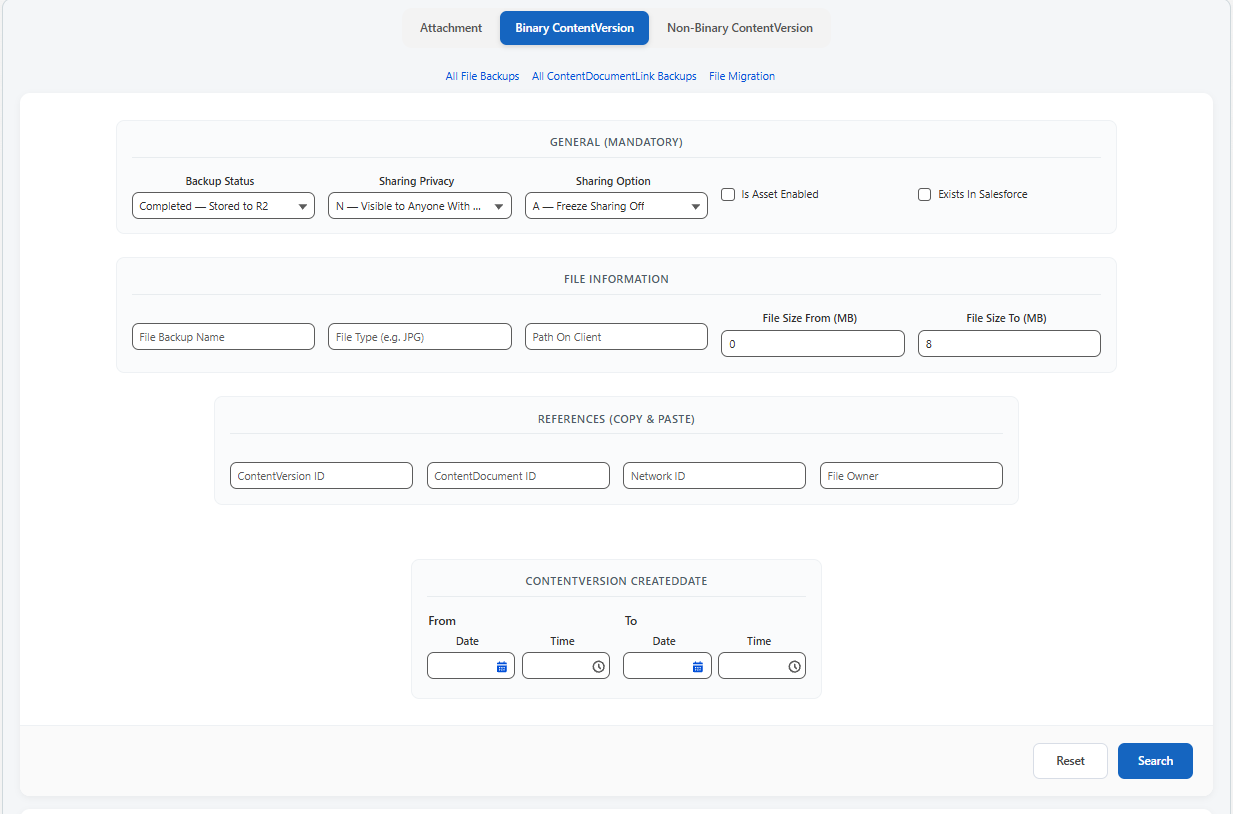Click the File Type input field
The image size is (1233, 814).
420,337
